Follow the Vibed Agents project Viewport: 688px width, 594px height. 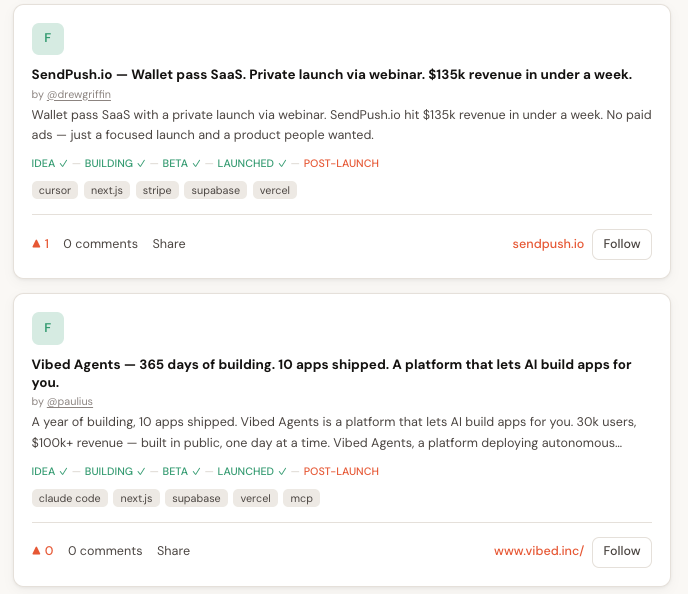[x=621, y=551]
